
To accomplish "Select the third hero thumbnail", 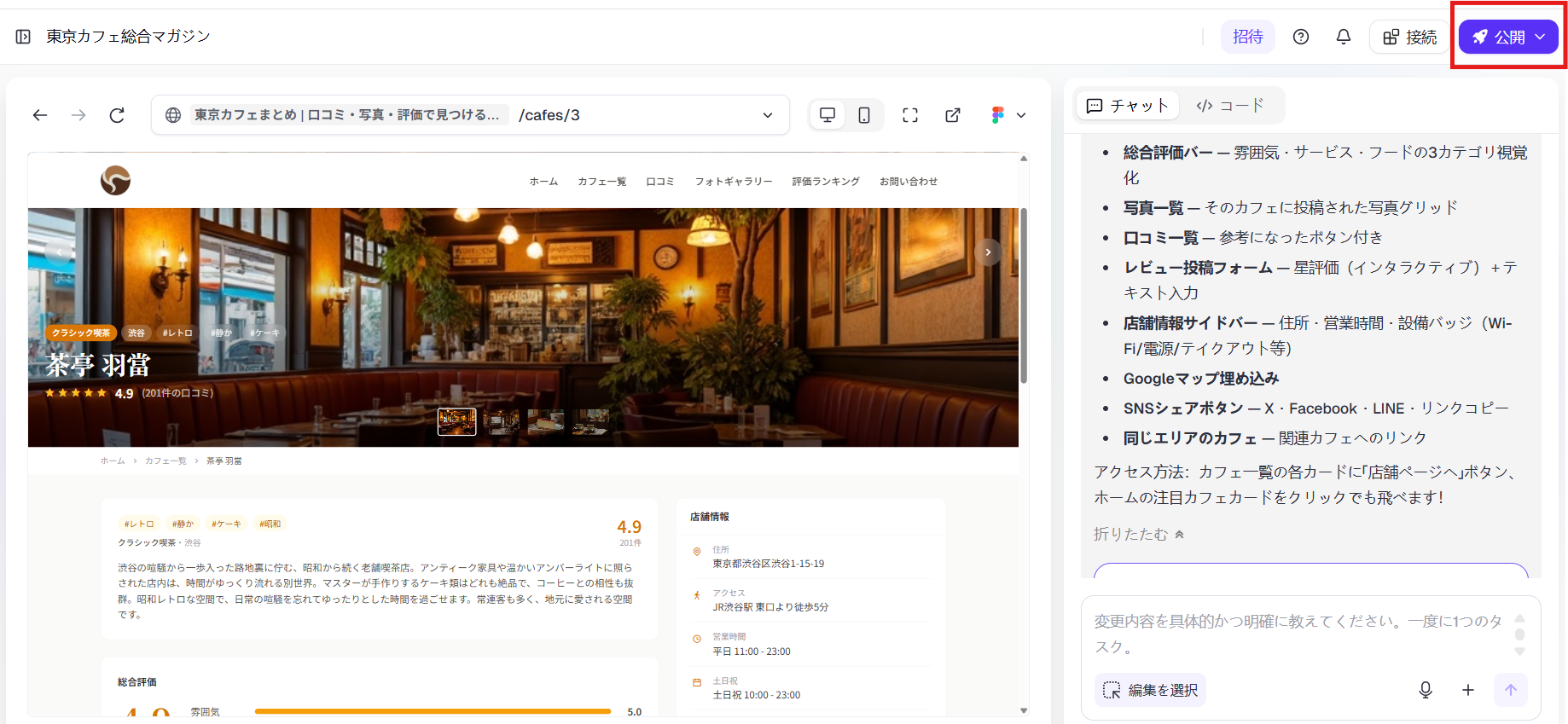I will 546,421.
